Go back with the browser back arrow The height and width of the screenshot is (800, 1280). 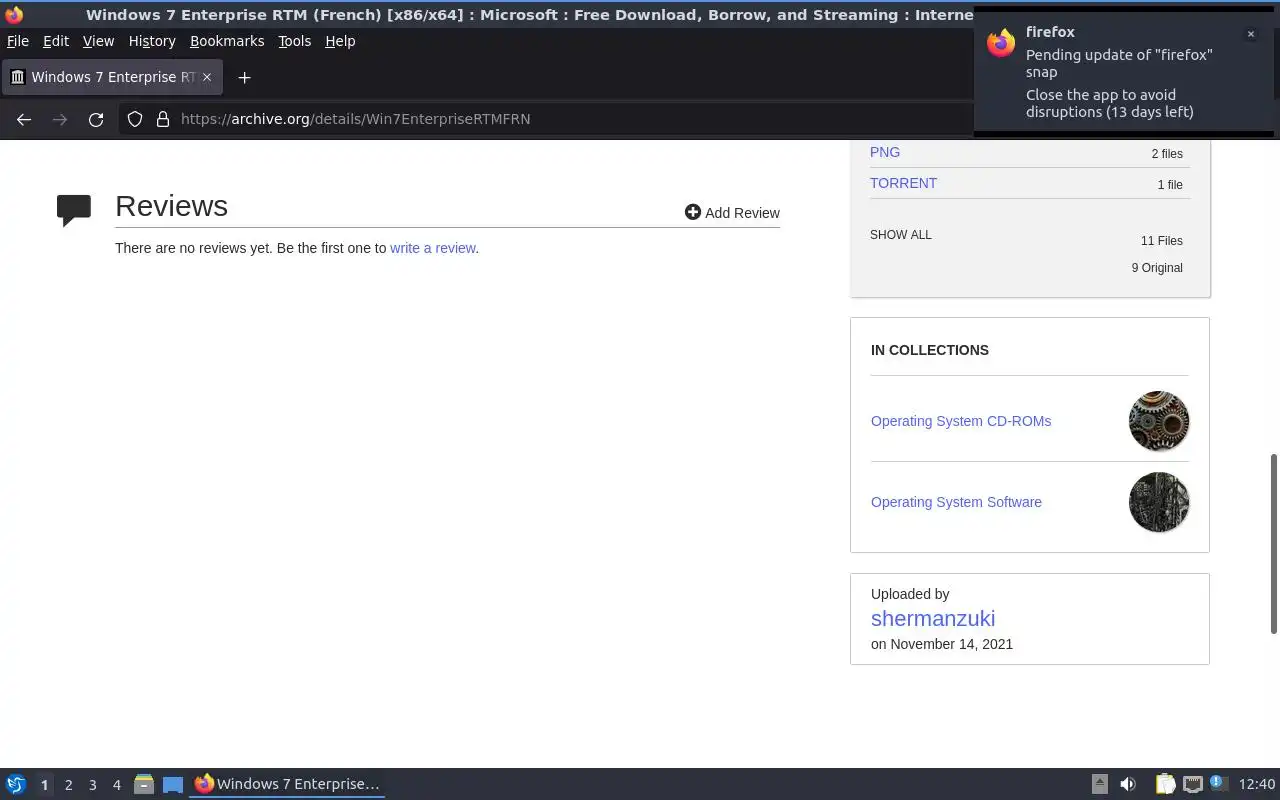tap(24, 119)
